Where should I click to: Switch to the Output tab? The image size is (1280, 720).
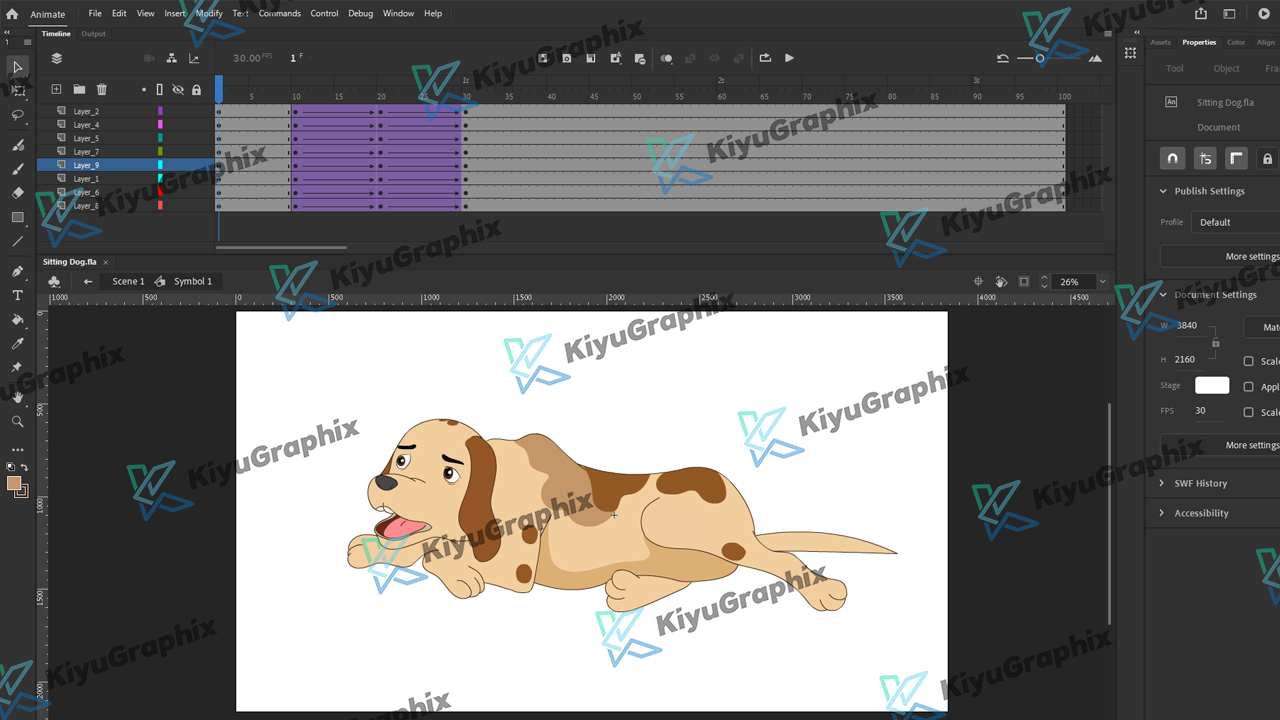pyautogui.click(x=93, y=34)
